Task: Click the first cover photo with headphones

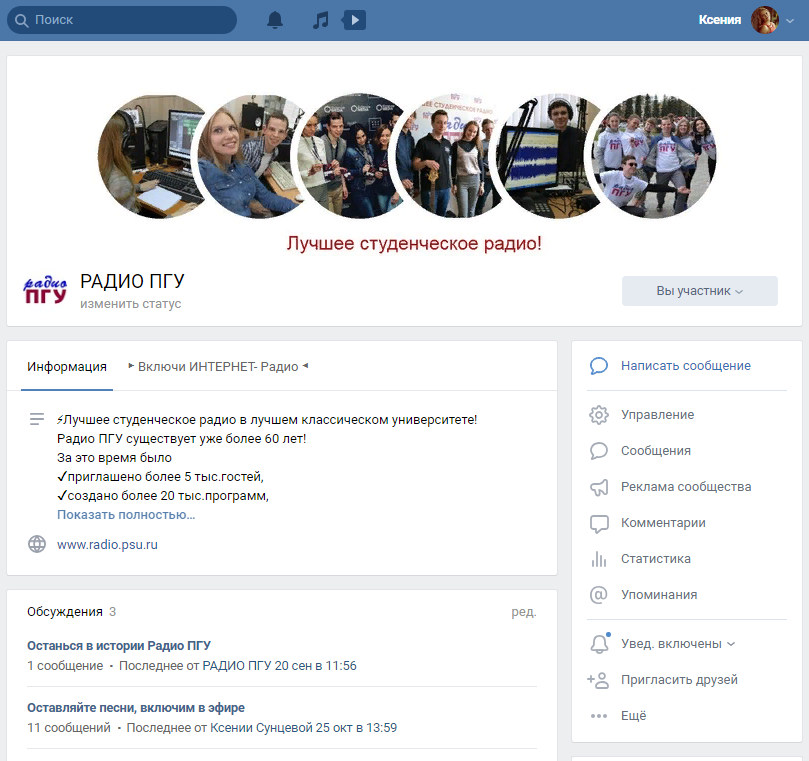Action: (150, 156)
